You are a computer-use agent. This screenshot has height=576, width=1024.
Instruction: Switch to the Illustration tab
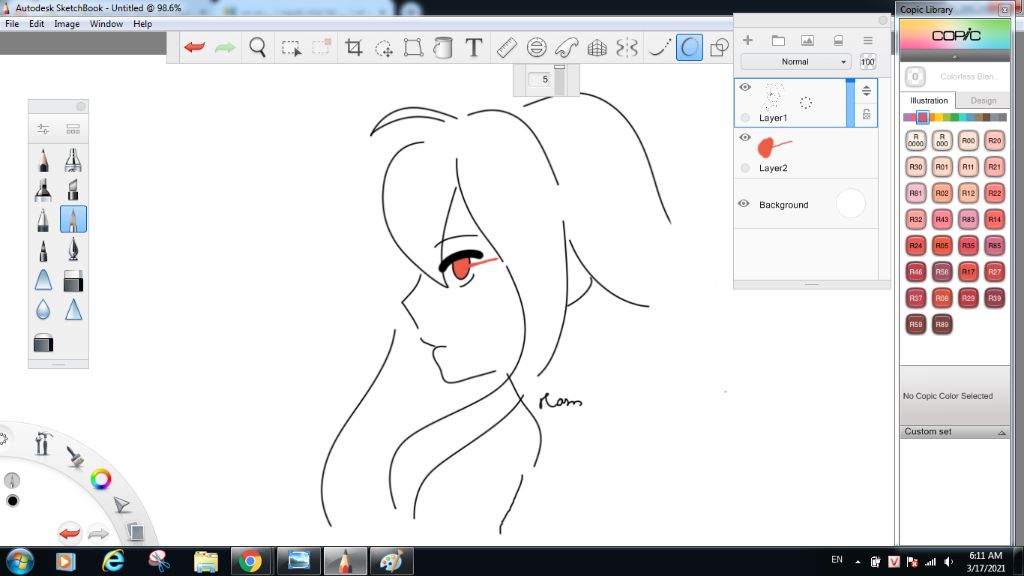(929, 101)
